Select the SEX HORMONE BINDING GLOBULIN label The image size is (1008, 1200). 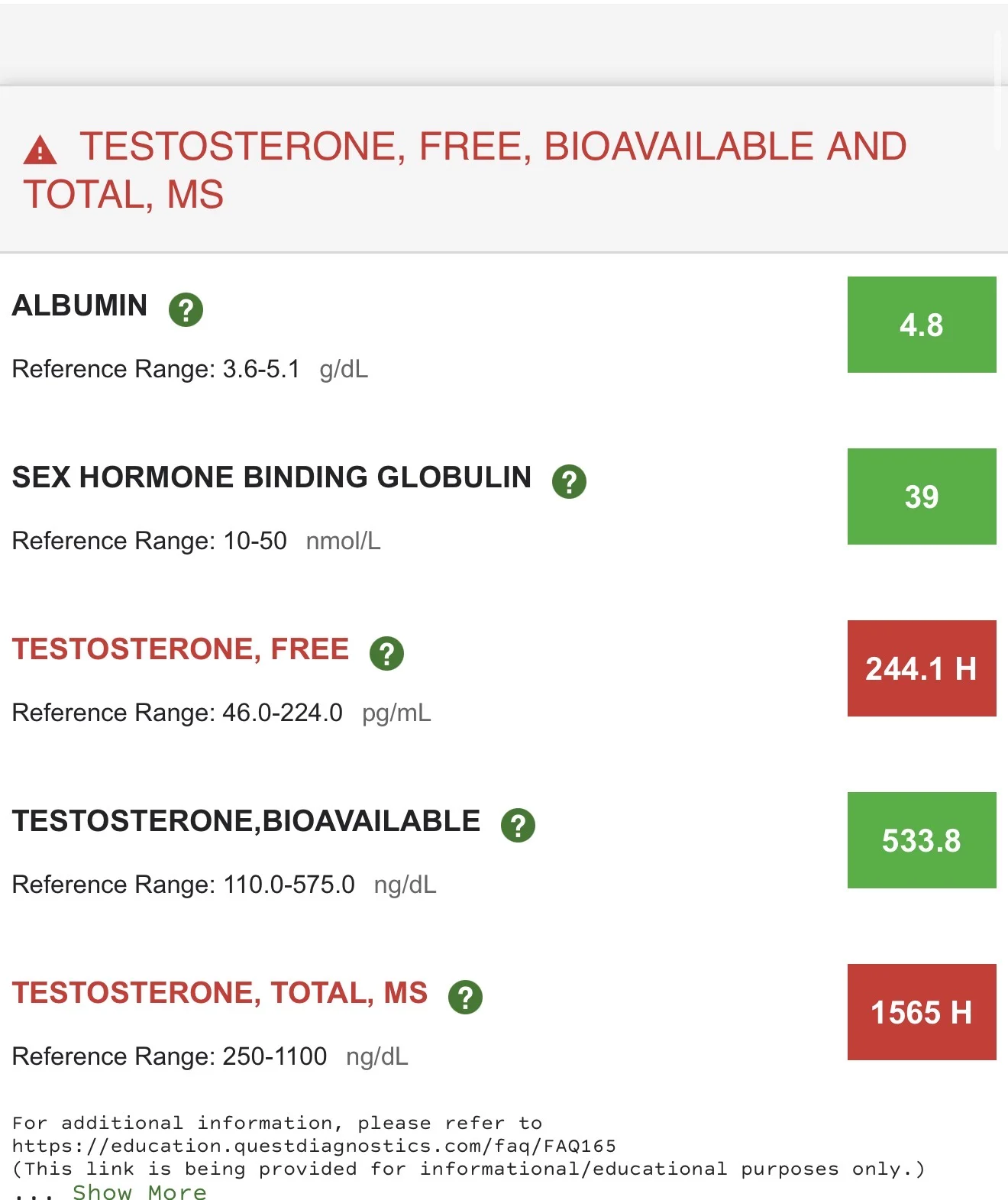[272, 477]
